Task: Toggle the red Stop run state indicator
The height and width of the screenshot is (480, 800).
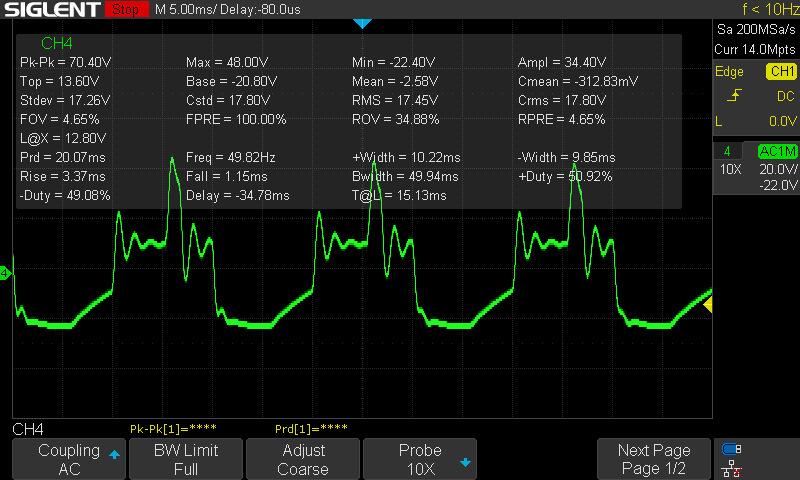Action: coord(126,9)
